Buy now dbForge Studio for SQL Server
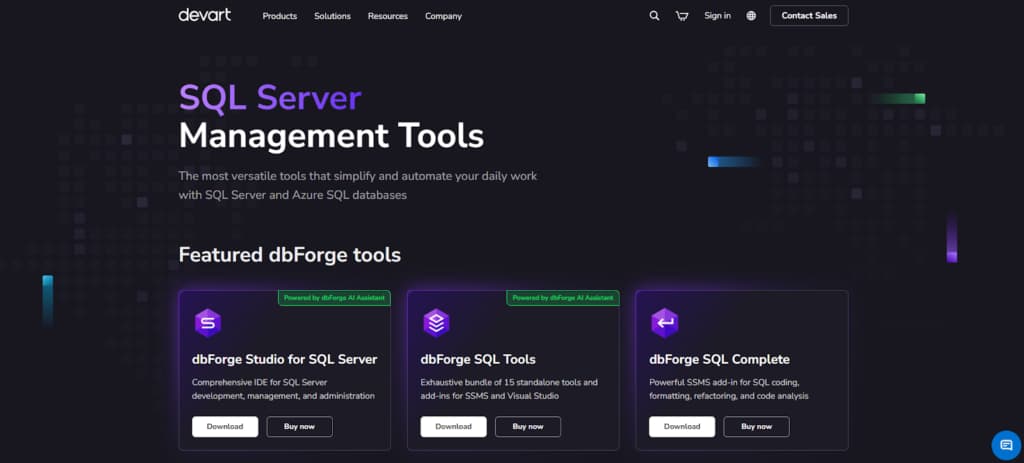The width and height of the screenshot is (1024, 463). click(x=299, y=426)
